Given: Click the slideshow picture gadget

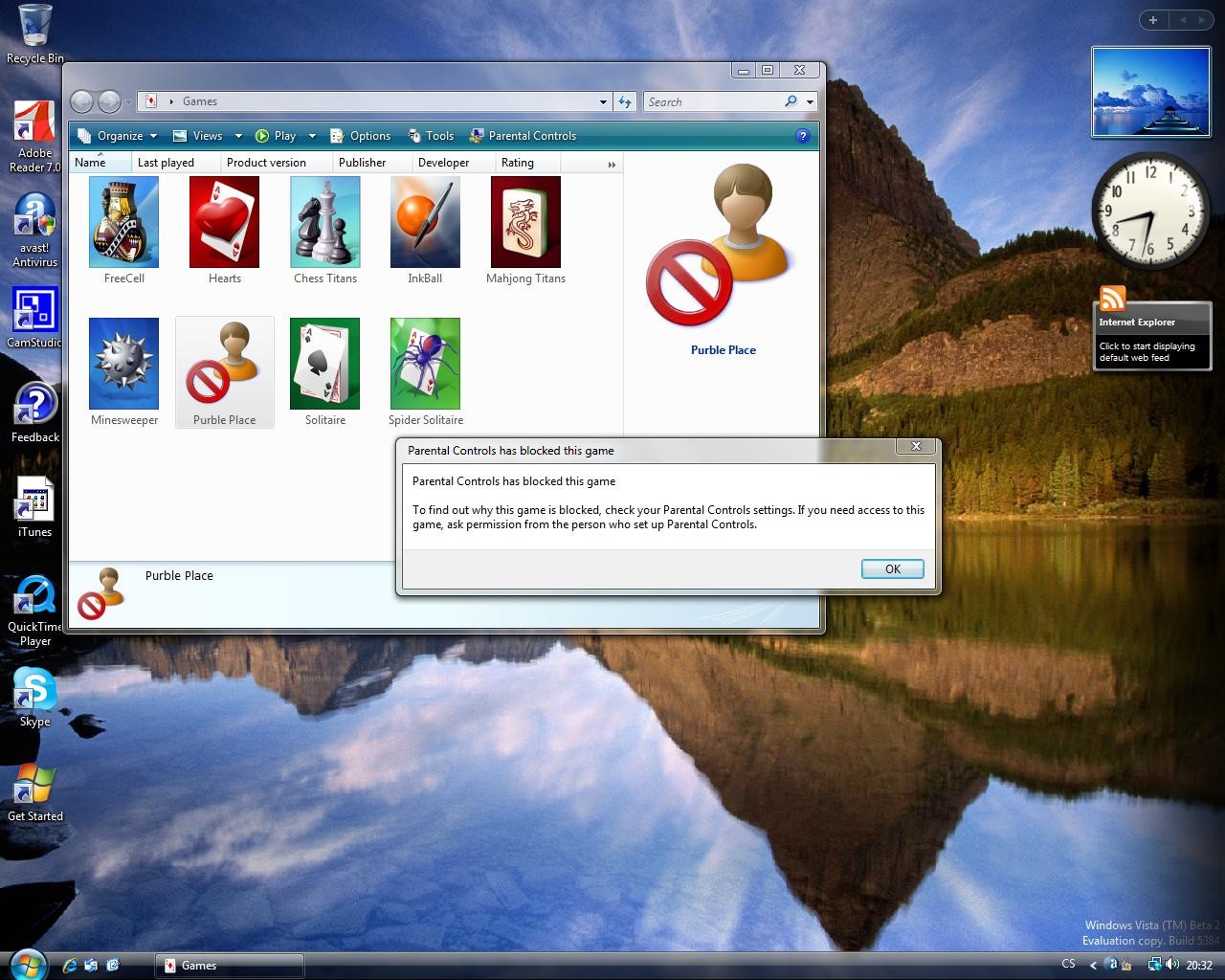Looking at the screenshot, I should pyautogui.click(x=1150, y=93).
